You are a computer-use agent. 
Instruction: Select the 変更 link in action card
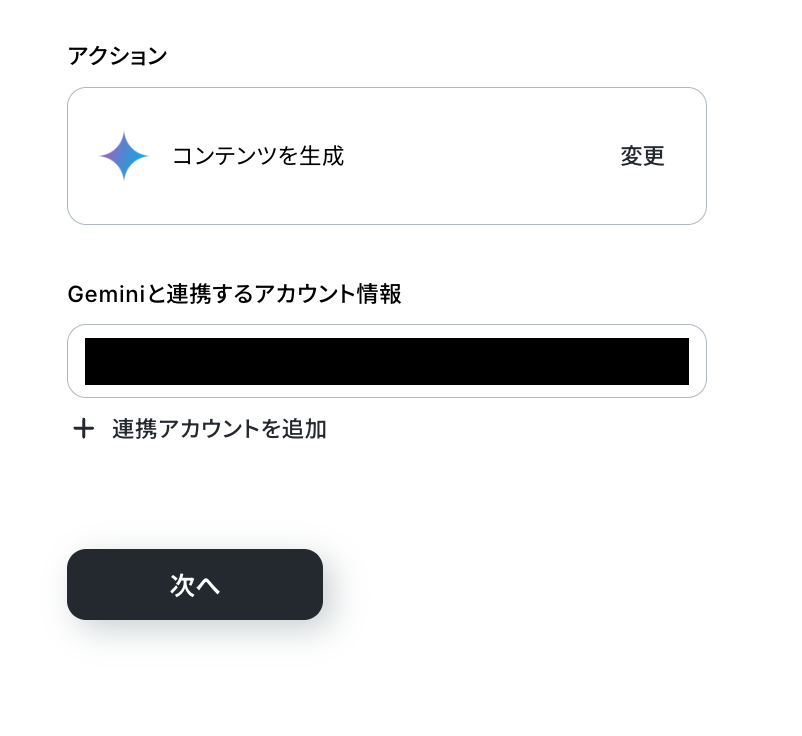coord(642,156)
